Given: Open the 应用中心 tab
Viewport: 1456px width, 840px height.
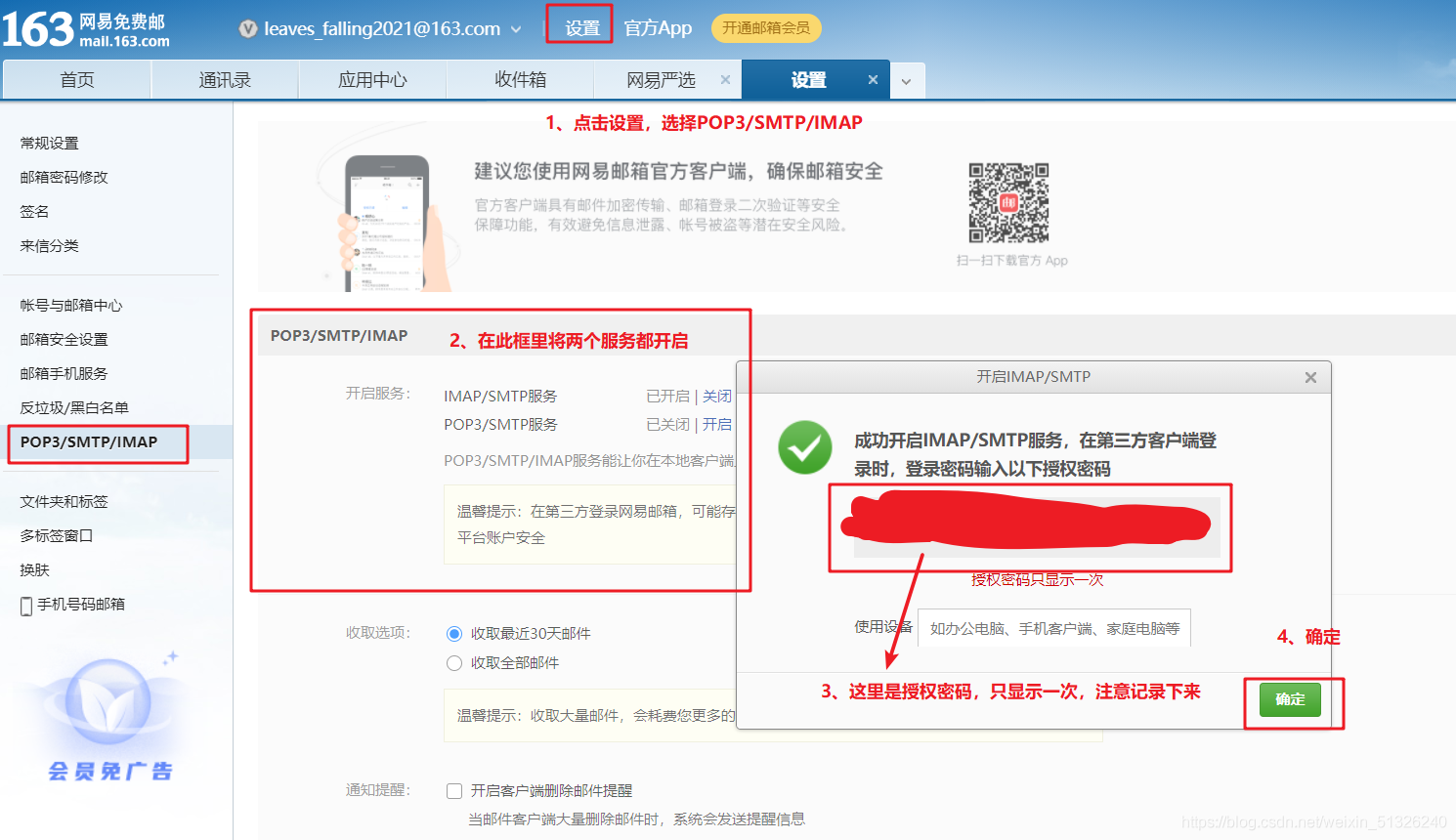Looking at the screenshot, I should coord(372,80).
